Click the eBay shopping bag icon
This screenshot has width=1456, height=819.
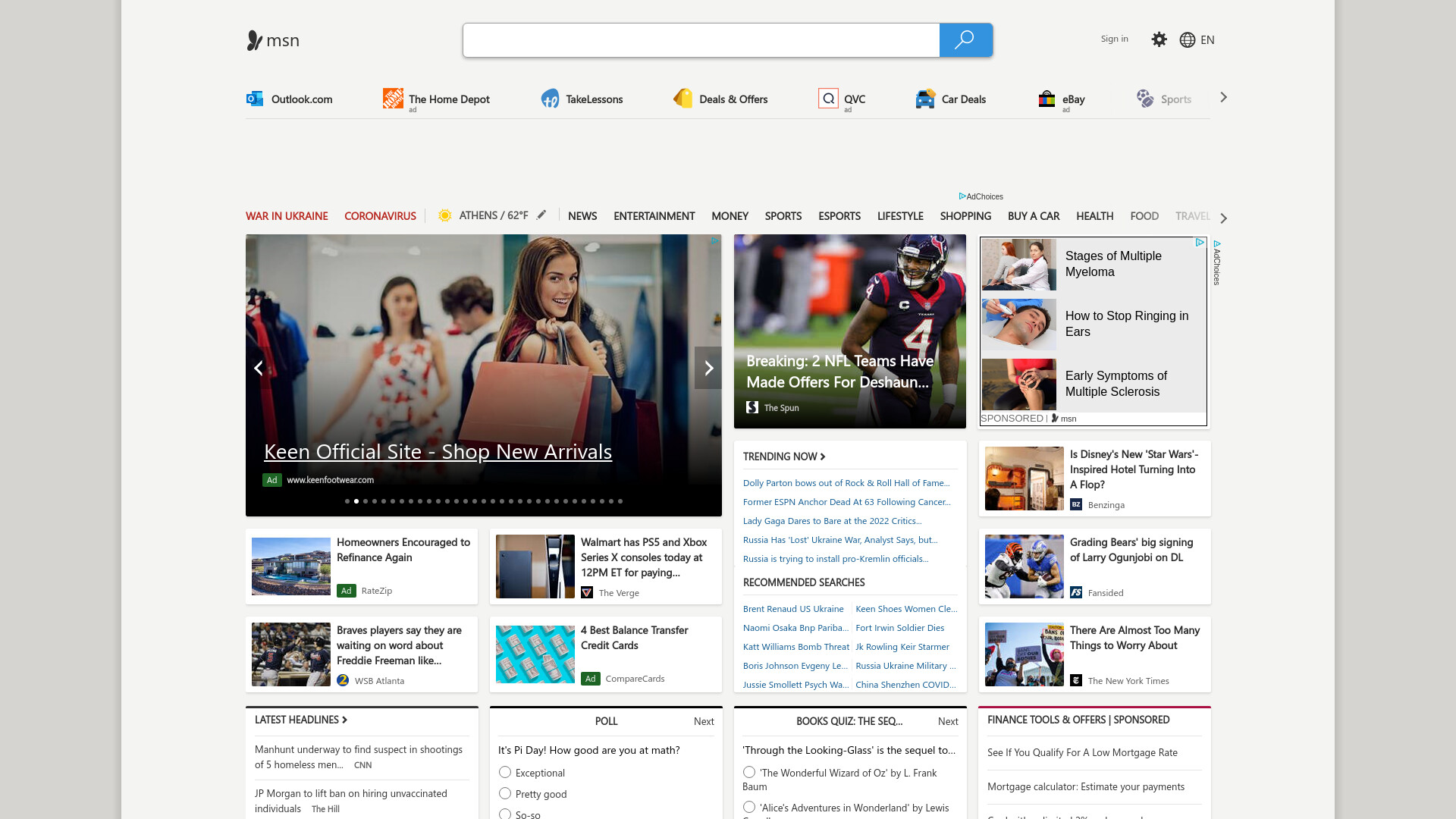coord(1046,99)
